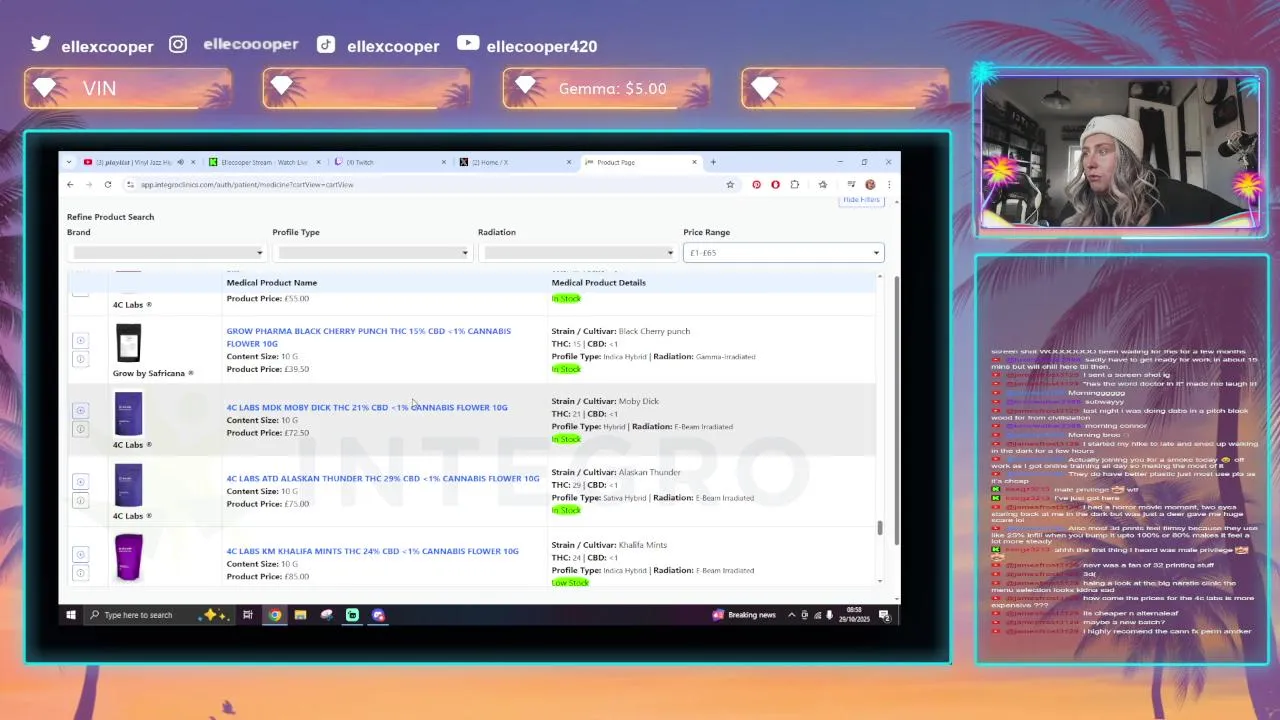1280x720 pixels.
Task: Open Task View on the taskbar
Action: tap(247, 615)
